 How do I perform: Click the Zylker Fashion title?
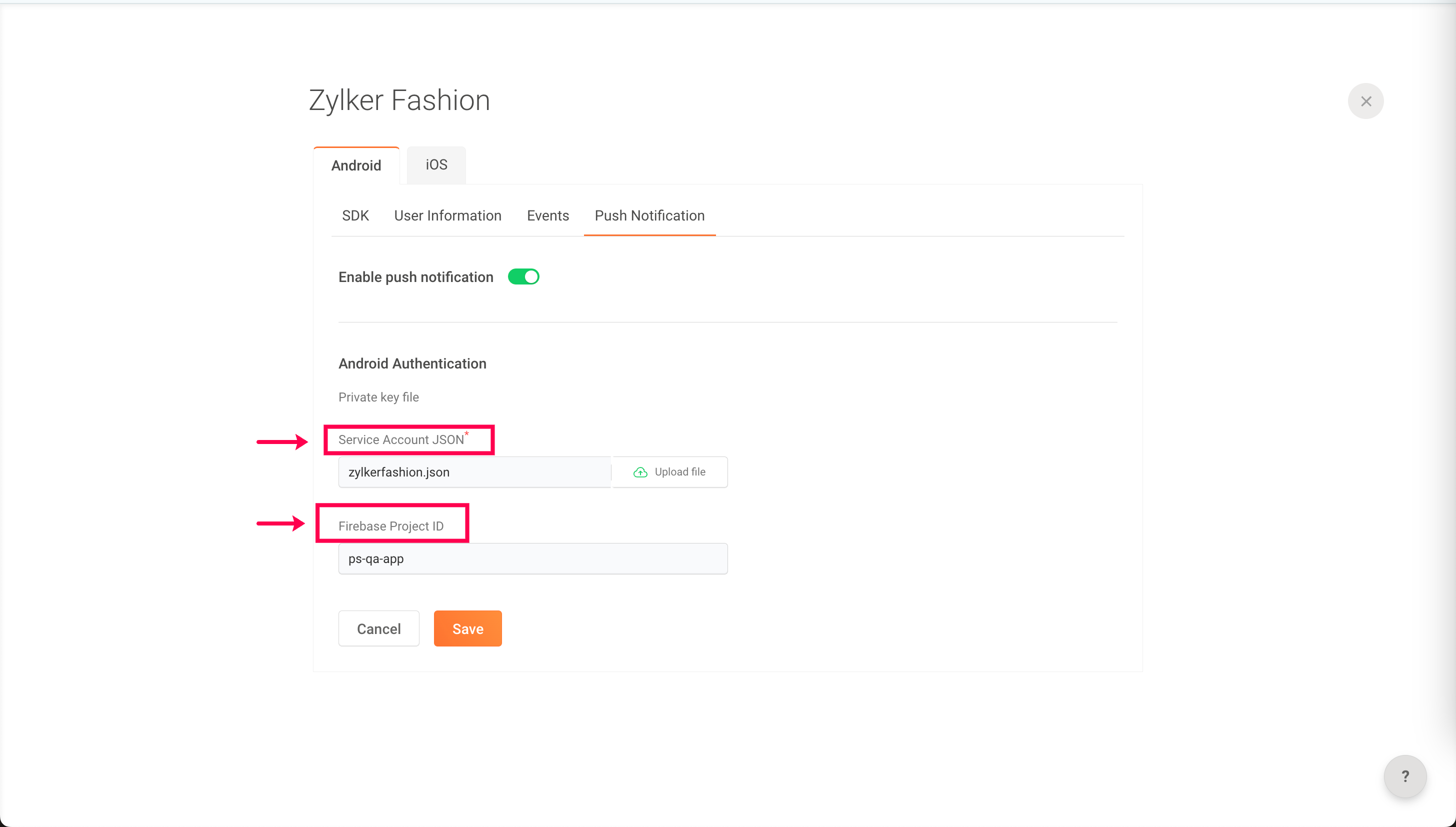399,100
